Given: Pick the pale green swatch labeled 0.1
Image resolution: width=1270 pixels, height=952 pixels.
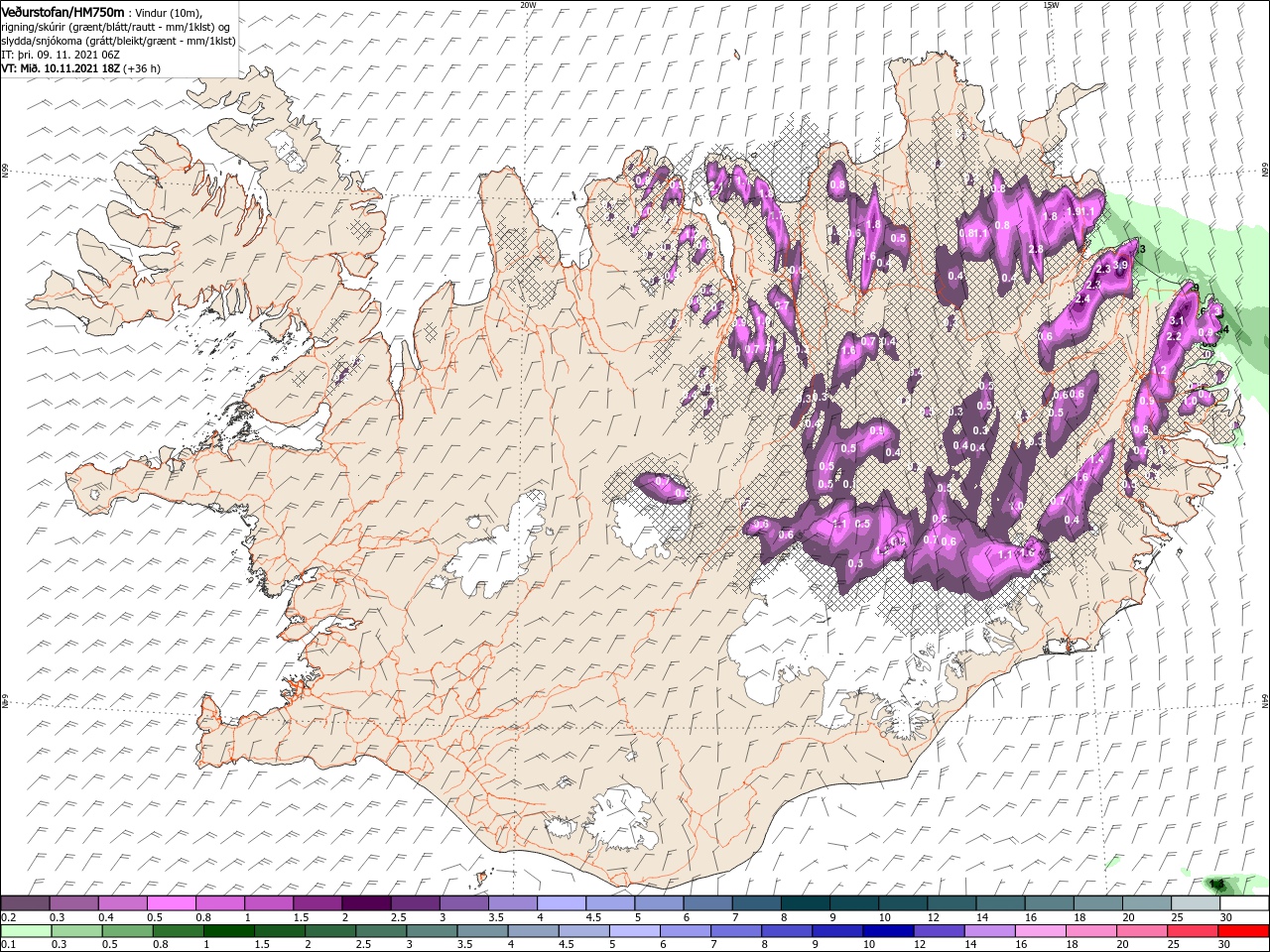Looking at the screenshot, I should point(26,931).
